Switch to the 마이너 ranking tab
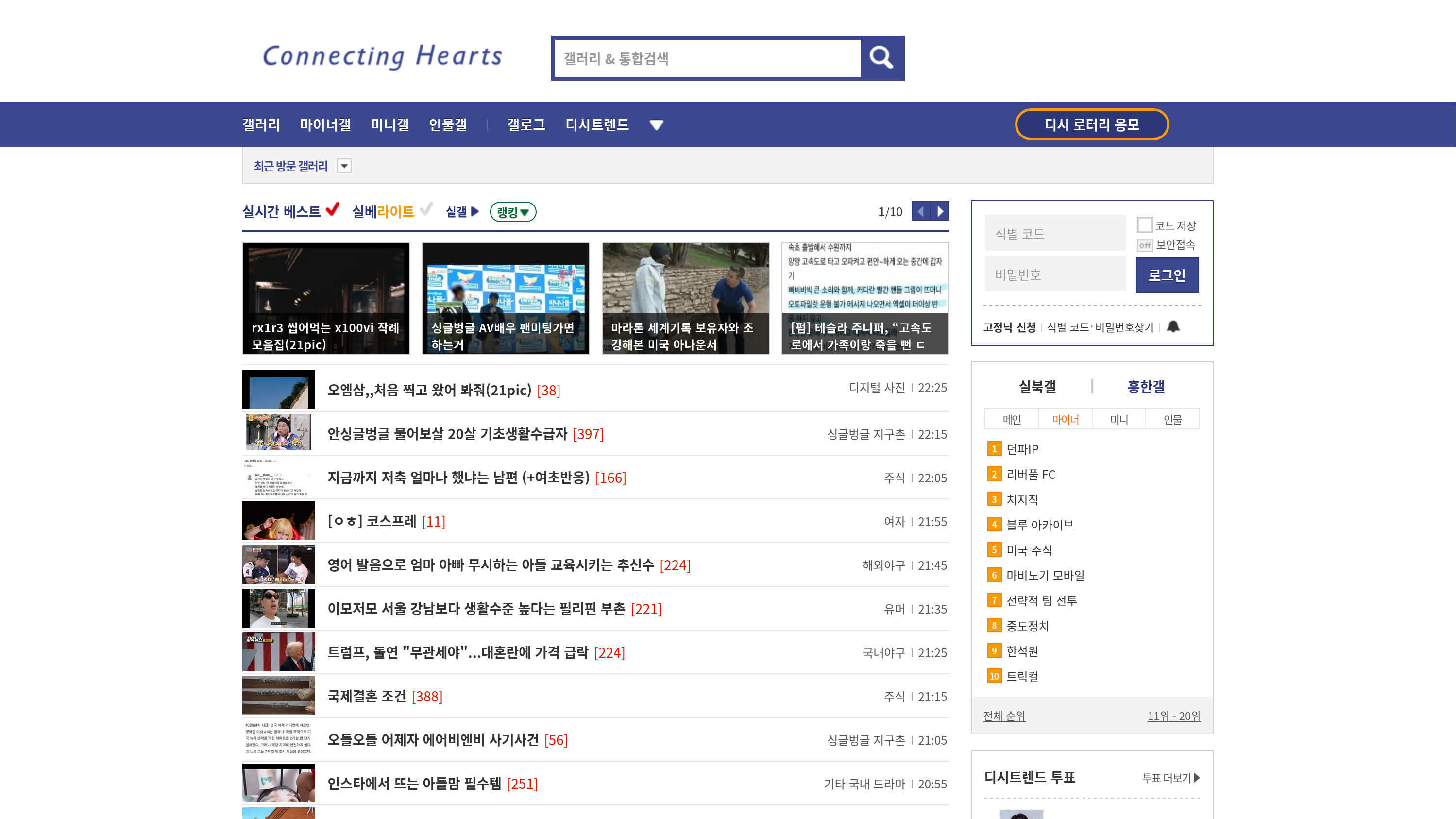 pos(1066,419)
